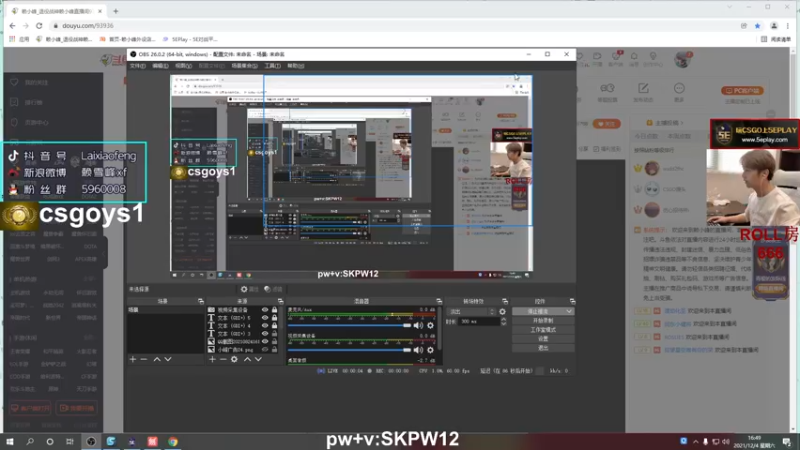
Task: Open source properties gear in Sources toolbar
Action: click(x=234, y=359)
